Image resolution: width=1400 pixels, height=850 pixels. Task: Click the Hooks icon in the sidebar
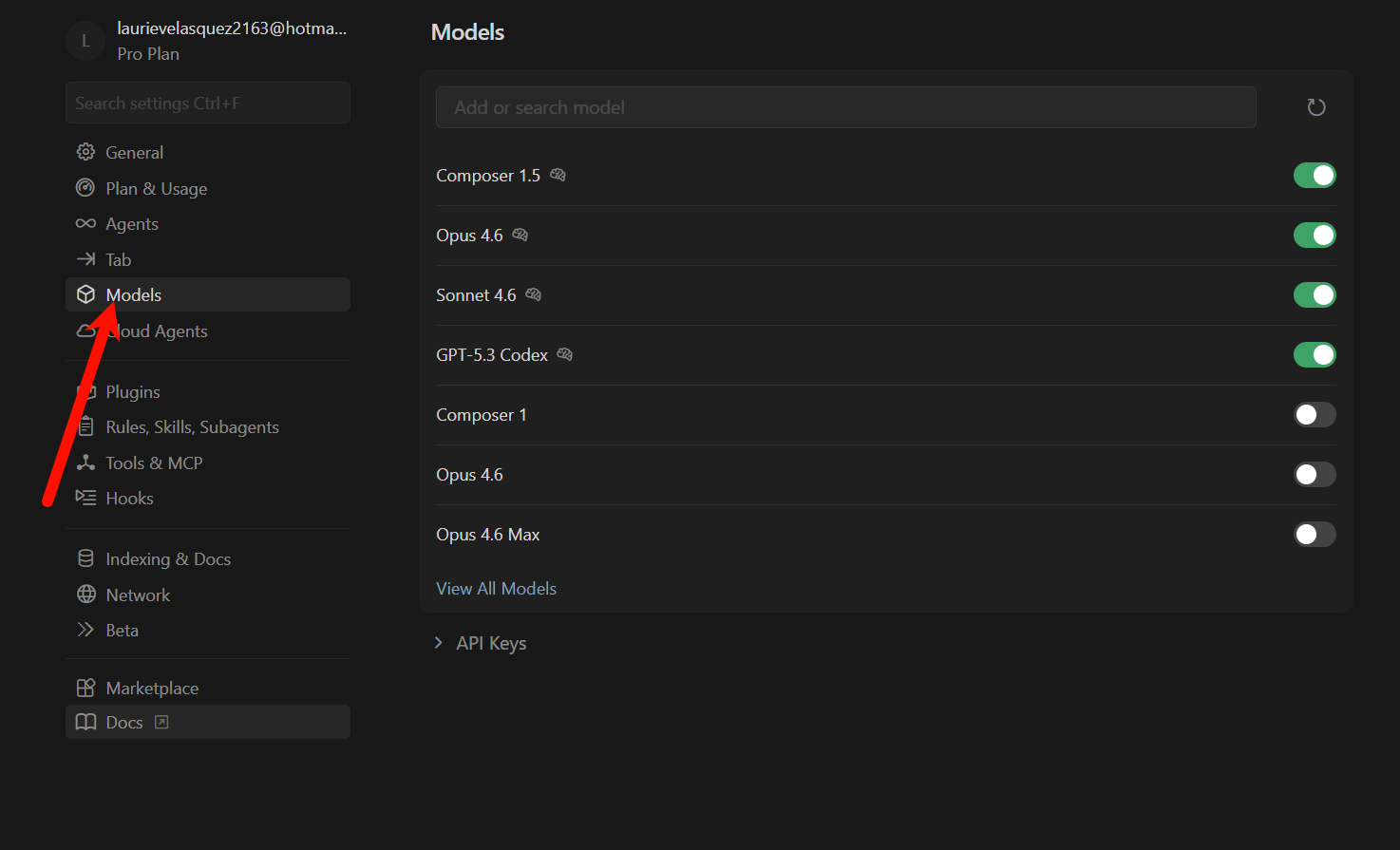pyautogui.click(x=85, y=498)
